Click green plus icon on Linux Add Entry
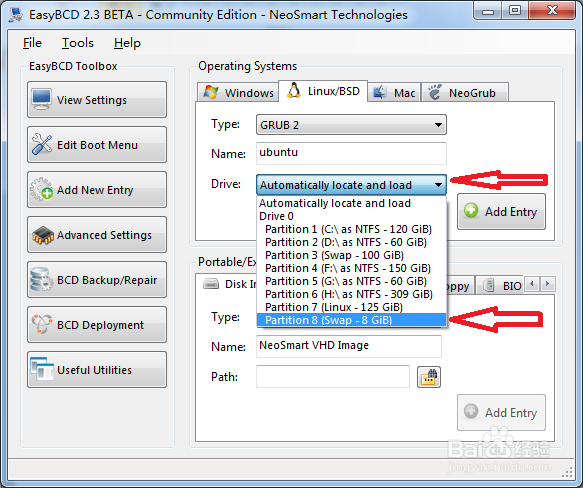 click(x=471, y=211)
